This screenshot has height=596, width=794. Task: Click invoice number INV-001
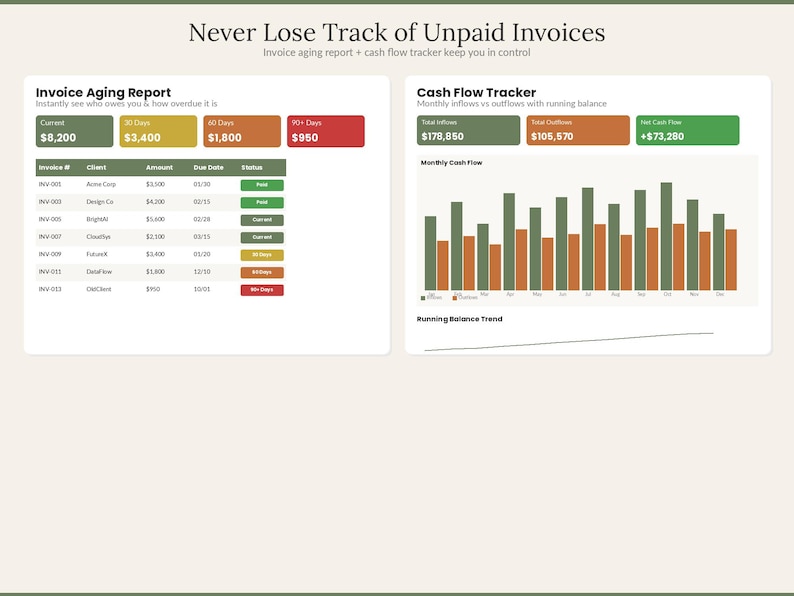pyautogui.click(x=50, y=184)
